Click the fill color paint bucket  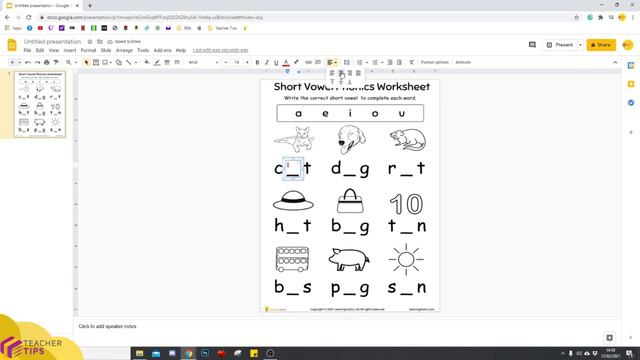click(x=147, y=62)
